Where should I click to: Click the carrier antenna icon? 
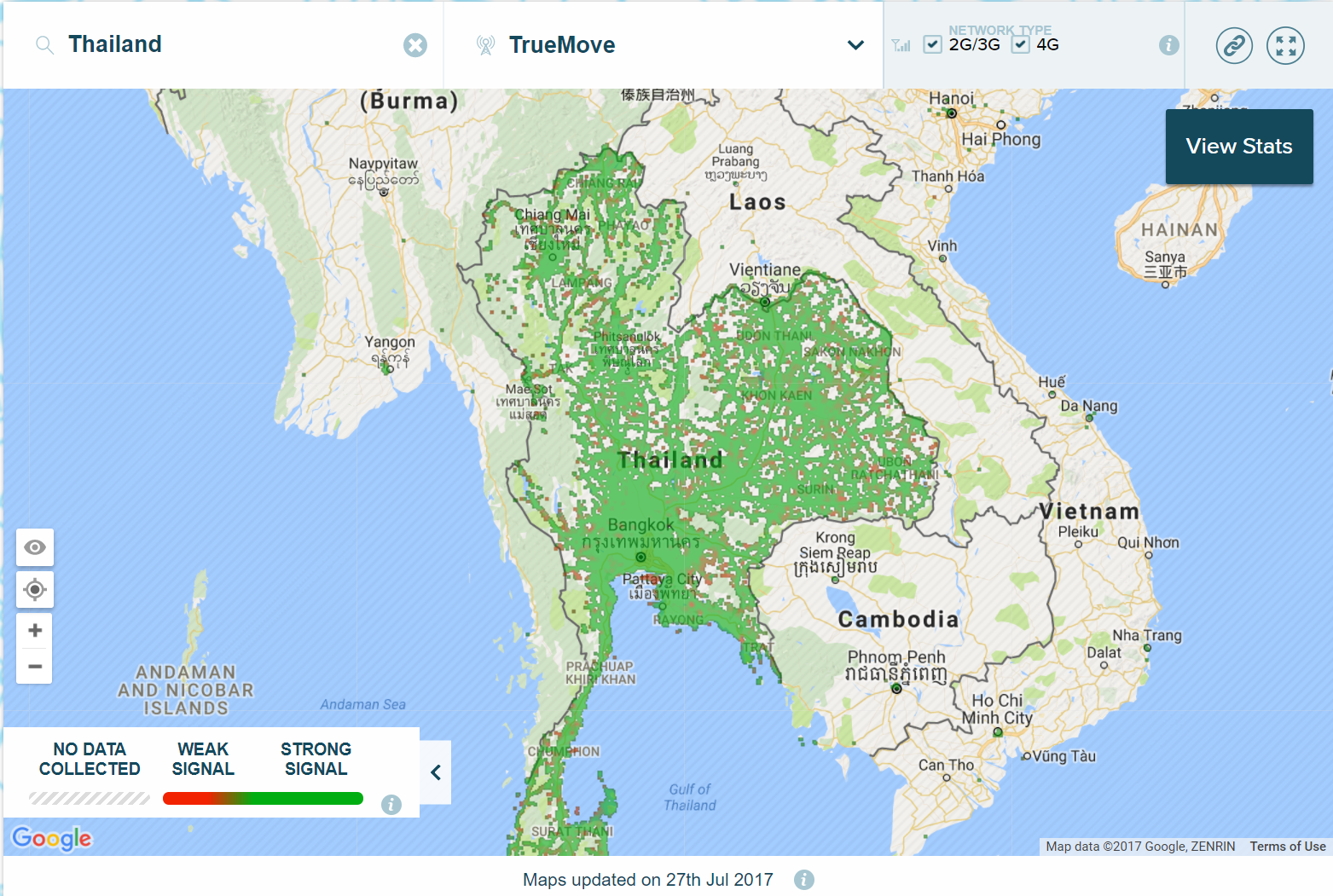click(485, 45)
